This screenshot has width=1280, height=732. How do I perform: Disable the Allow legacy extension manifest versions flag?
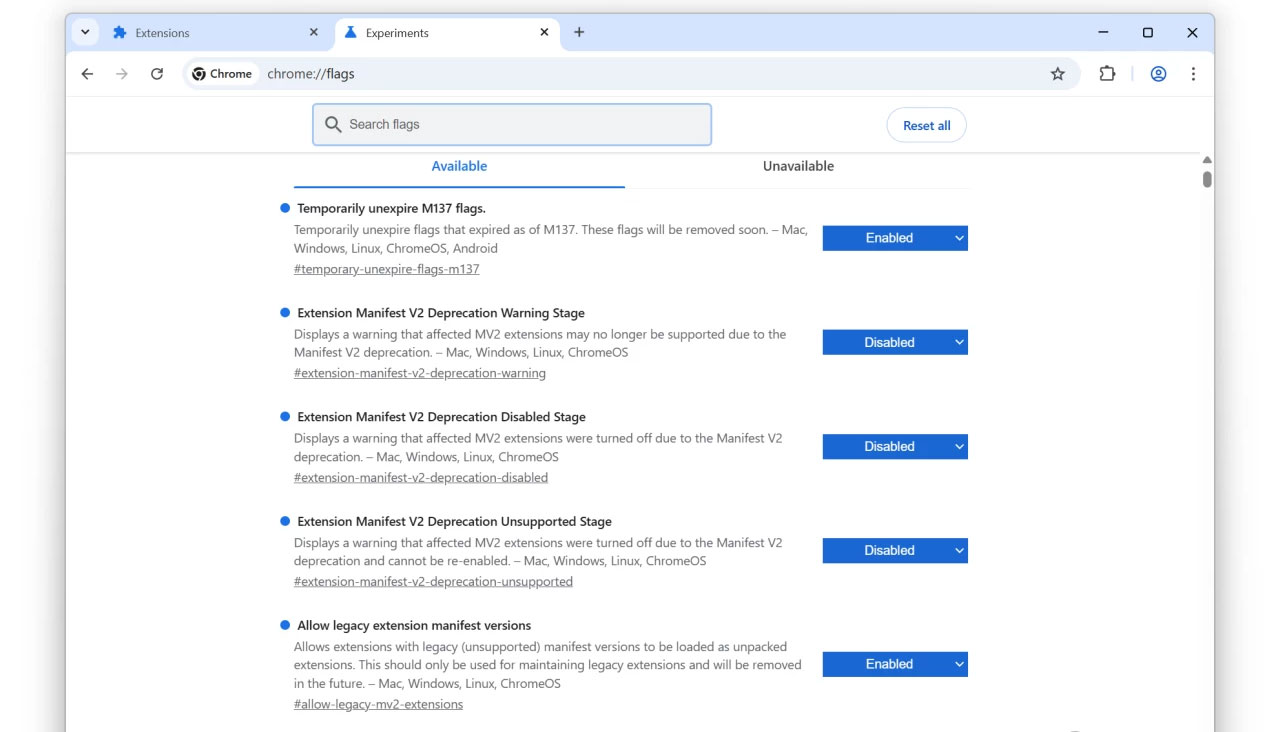point(894,664)
